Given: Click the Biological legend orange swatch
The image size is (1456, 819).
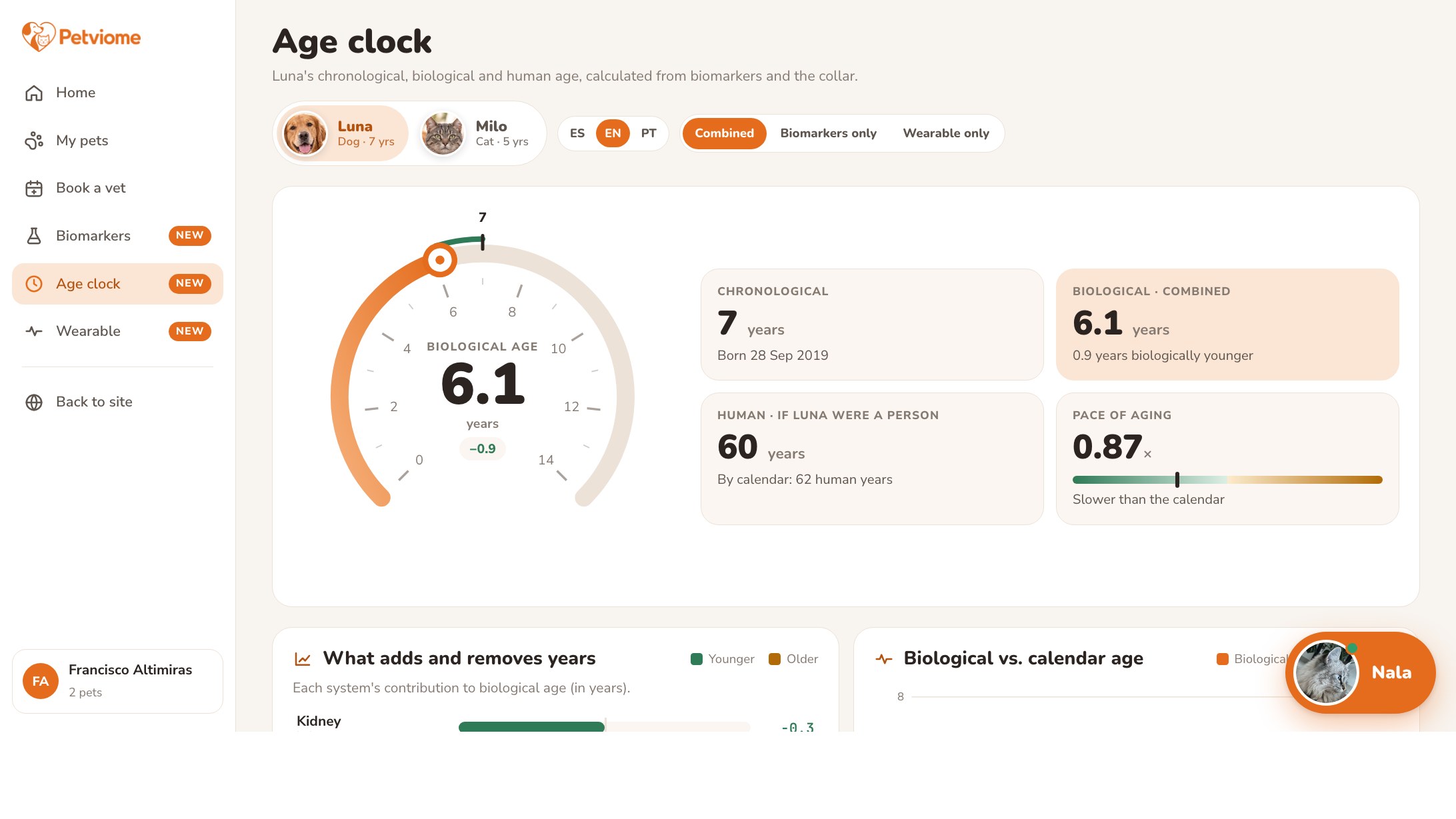Looking at the screenshot, I should click(1223, 659).
